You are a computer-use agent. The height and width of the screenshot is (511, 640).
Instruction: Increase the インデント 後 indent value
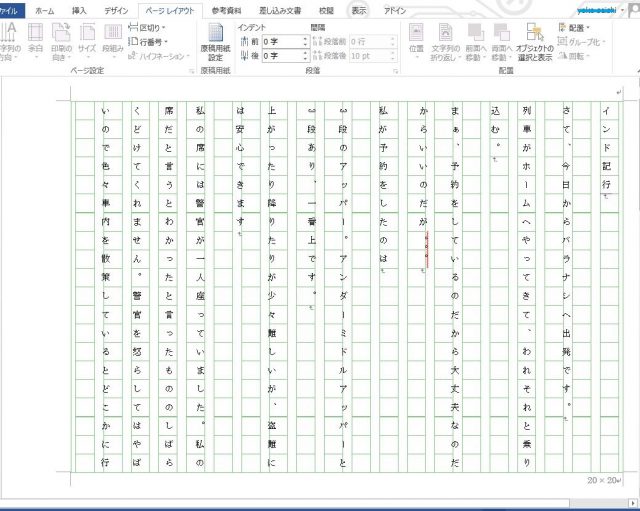pyautogui.click(x=302, y=54)
